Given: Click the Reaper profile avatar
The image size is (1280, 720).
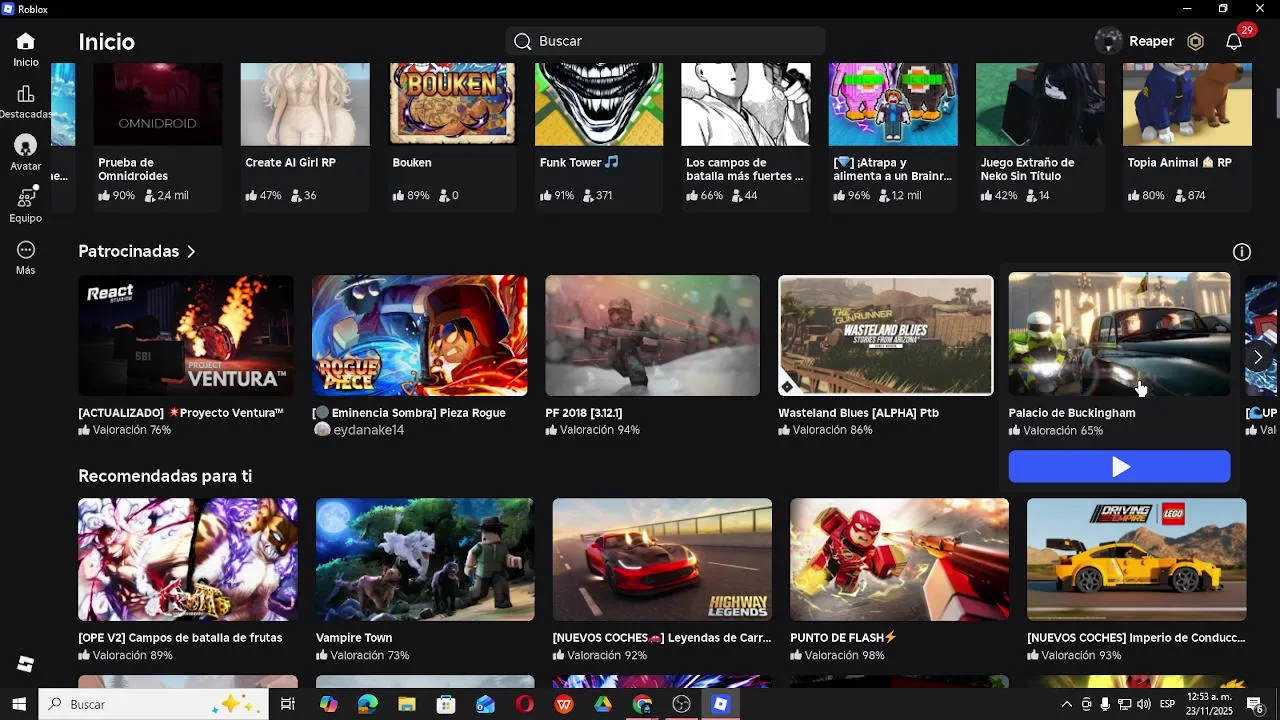Looking at the screenshot, I should (1108, 41).
